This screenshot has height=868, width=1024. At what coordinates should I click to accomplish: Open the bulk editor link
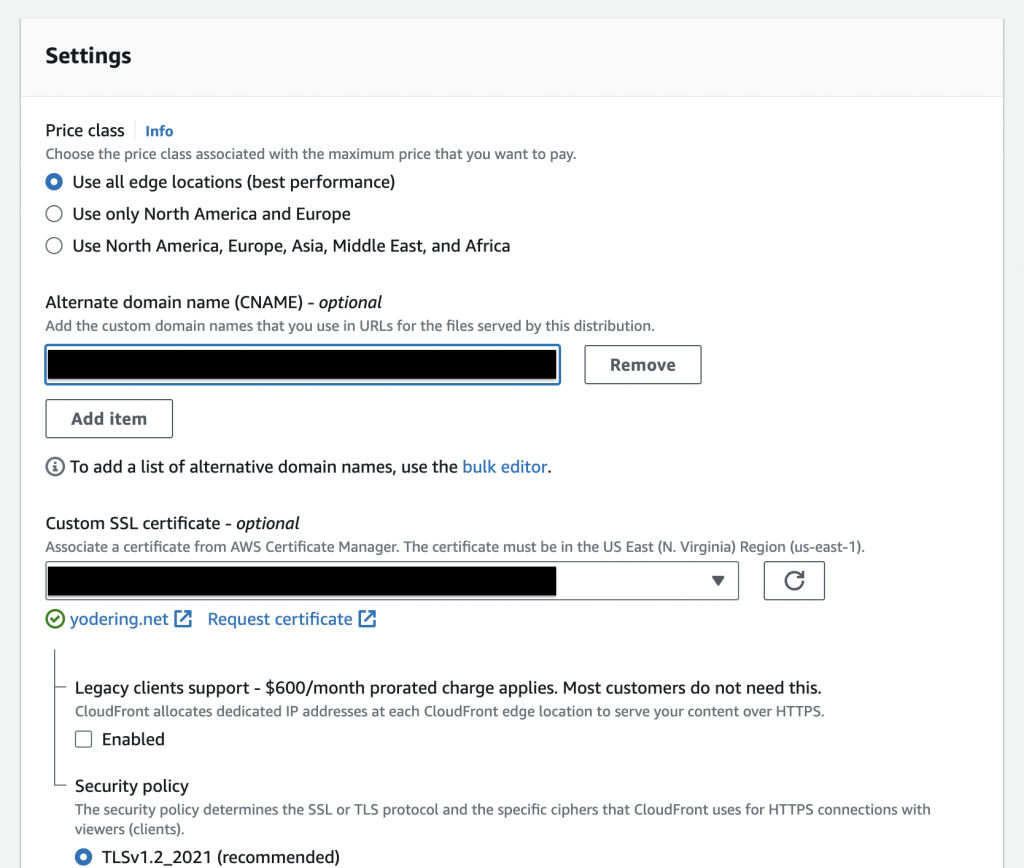tap(504, 467)
